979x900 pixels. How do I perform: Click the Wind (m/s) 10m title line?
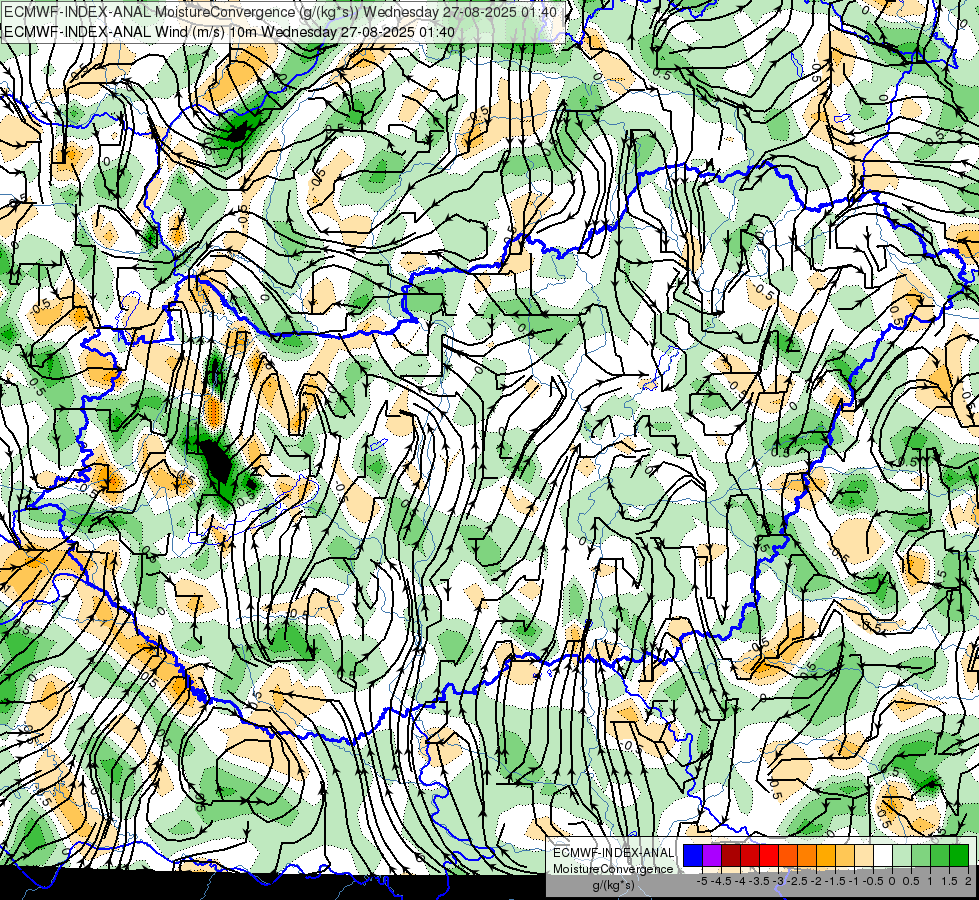229,32
